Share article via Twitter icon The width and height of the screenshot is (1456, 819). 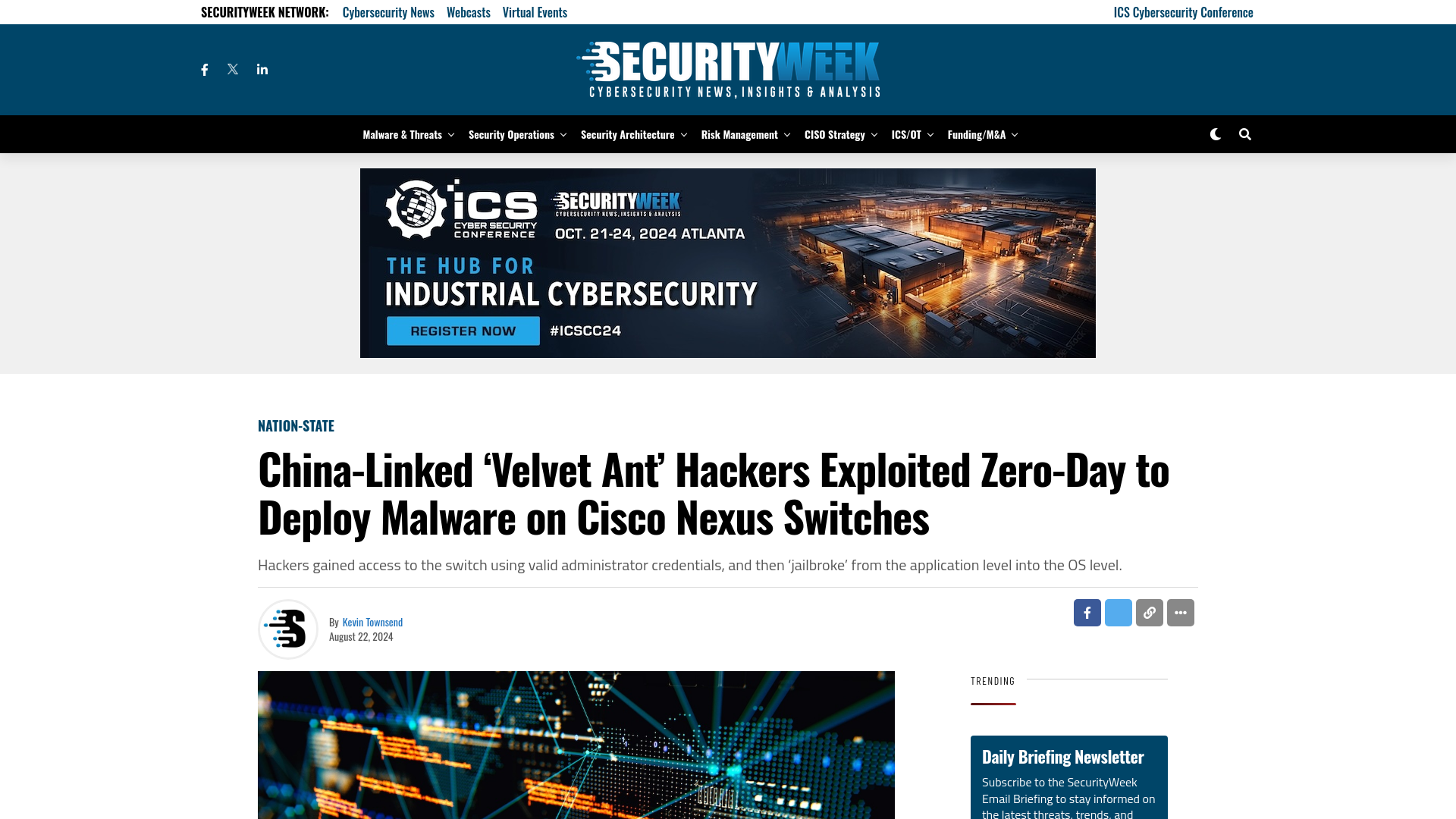[1118, 612]
